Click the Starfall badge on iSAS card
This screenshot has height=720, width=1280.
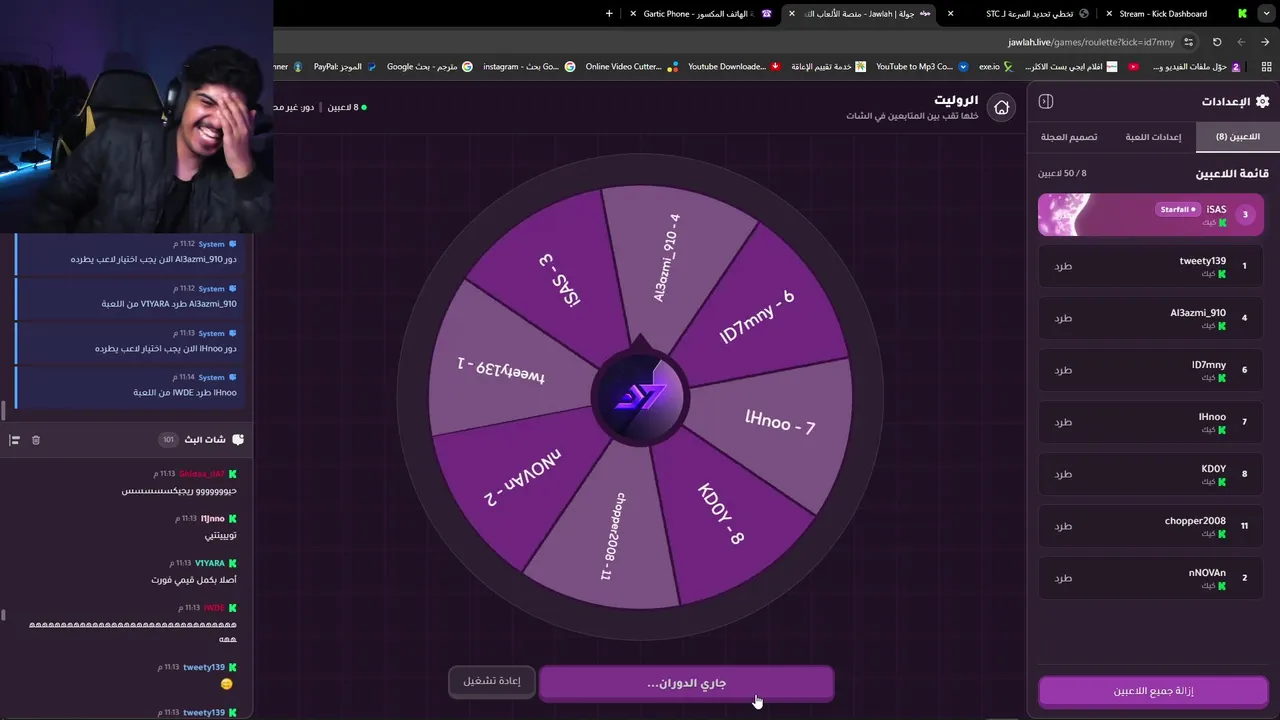tap(1177, 210)
